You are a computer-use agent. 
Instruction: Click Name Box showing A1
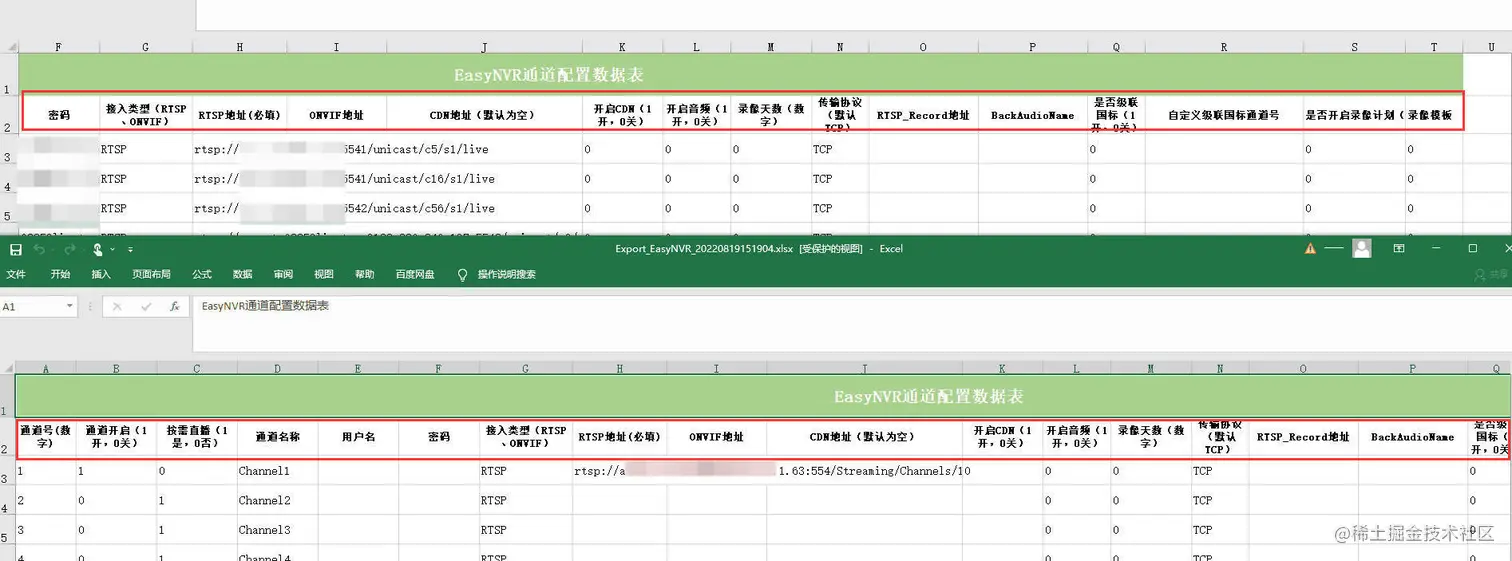point(31,307)
